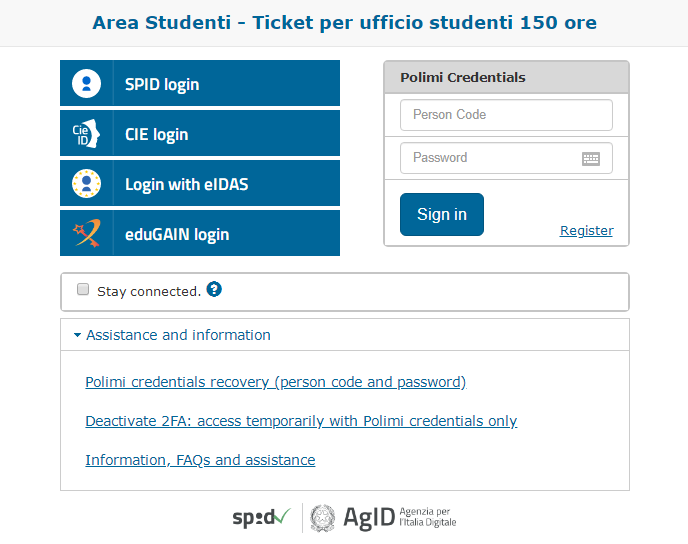Click the Cie ID logo icon
This screenshot has height=544, width=688.
point(86,133)
